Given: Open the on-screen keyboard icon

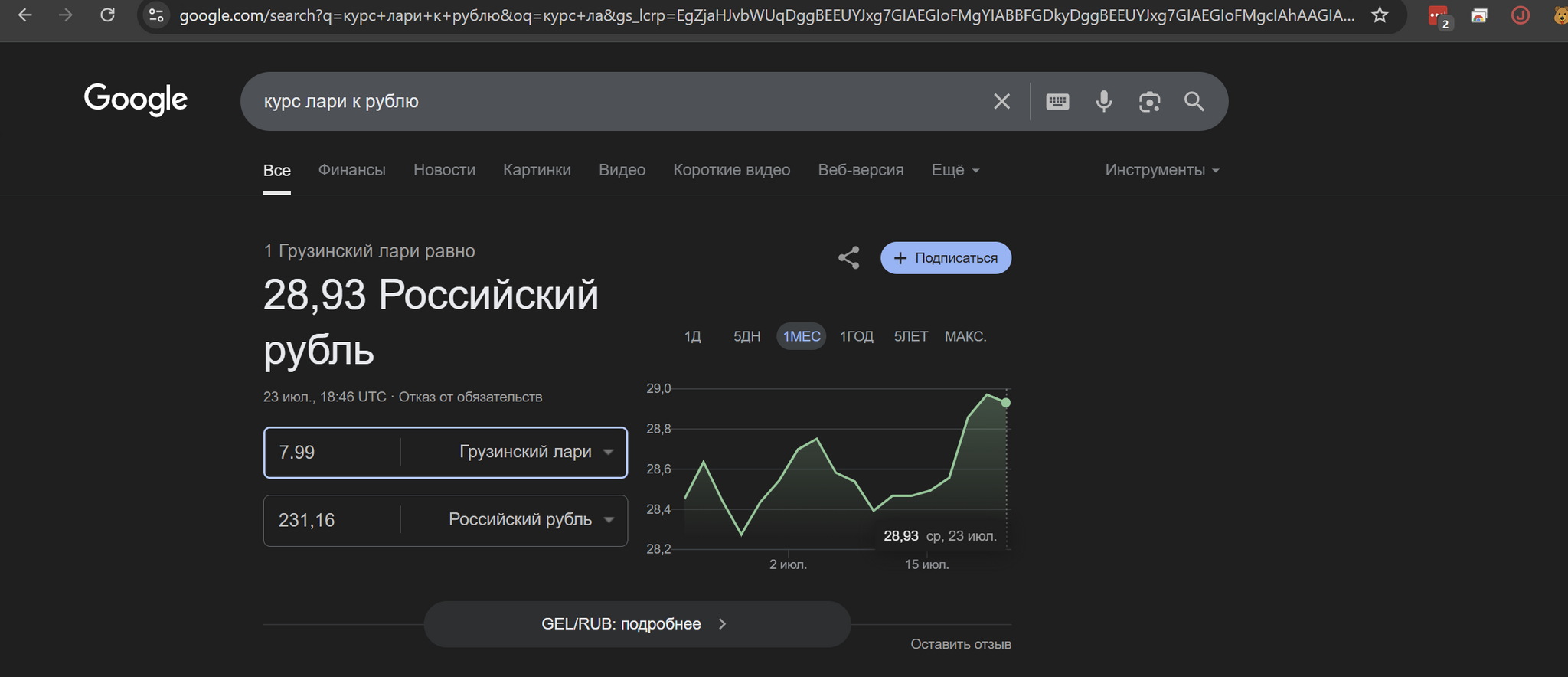Looking at the screenshot, I should [1057, 101].
